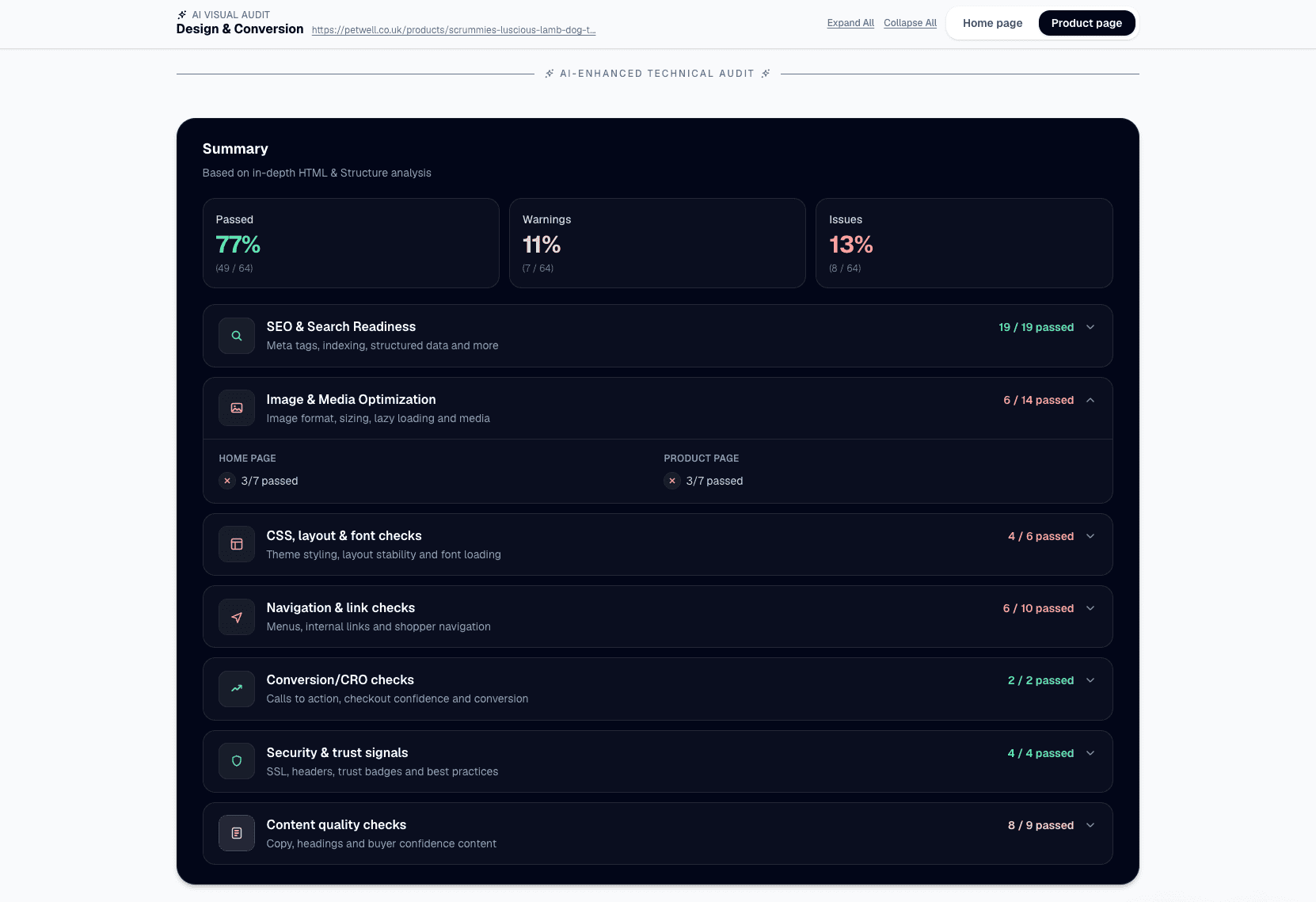Click the Content quality document icon

tap(237, 833)
